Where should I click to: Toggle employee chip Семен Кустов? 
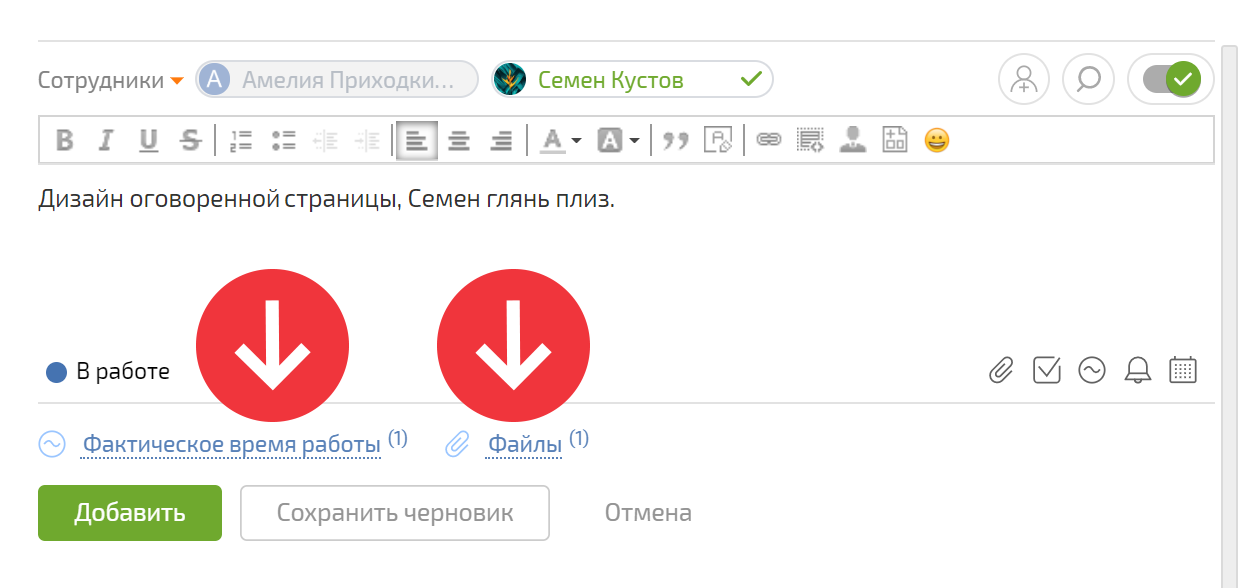632,79
